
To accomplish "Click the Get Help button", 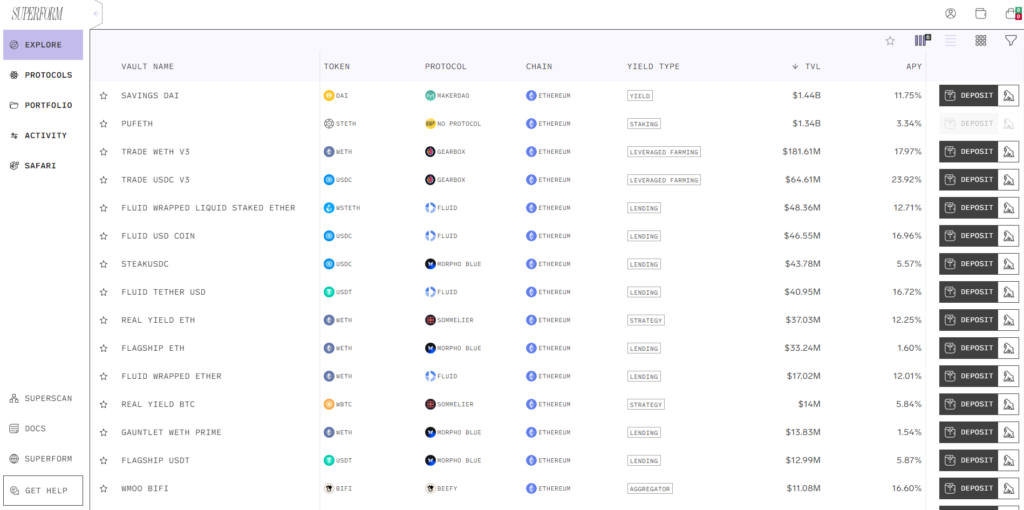I will [x=43, y=490].
